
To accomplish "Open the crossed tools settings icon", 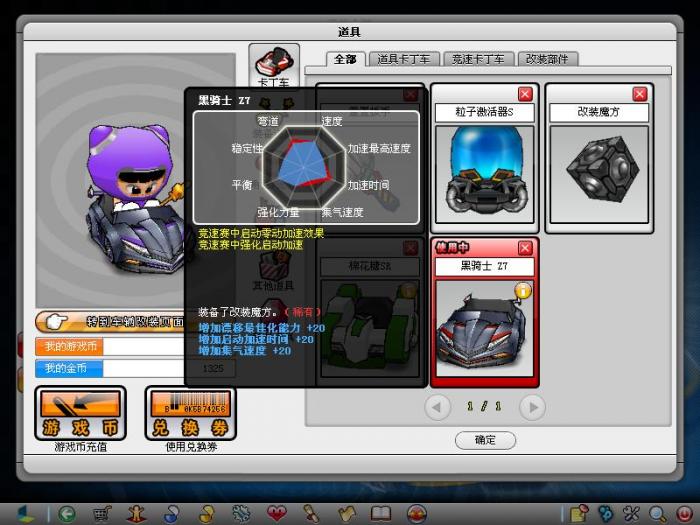I will point(631,514).
